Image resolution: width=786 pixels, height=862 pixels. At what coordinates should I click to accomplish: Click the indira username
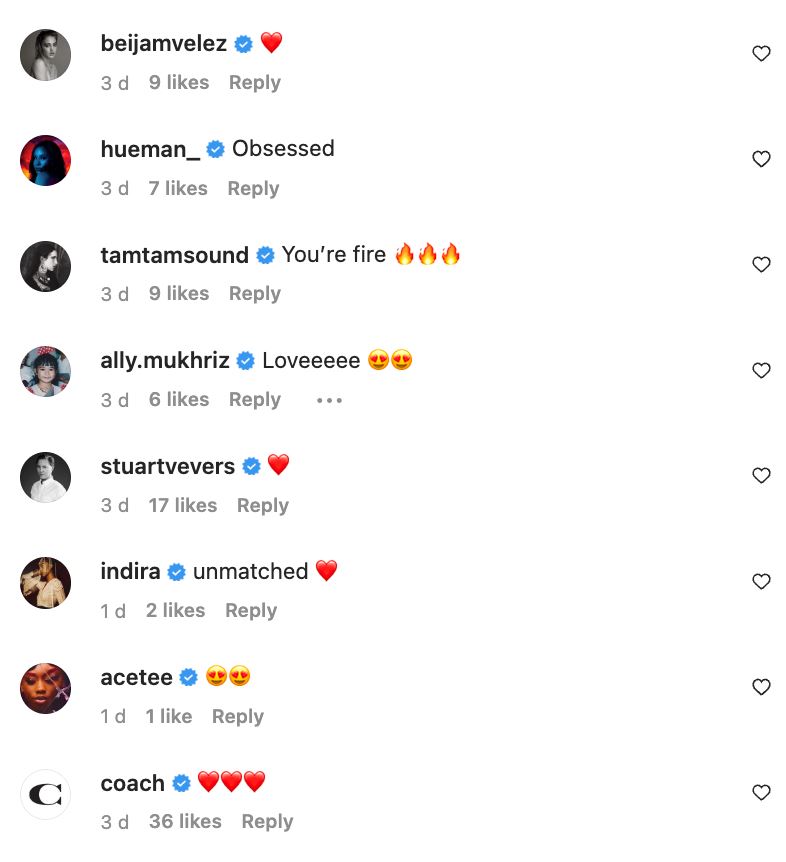click(x=130, y=572)
